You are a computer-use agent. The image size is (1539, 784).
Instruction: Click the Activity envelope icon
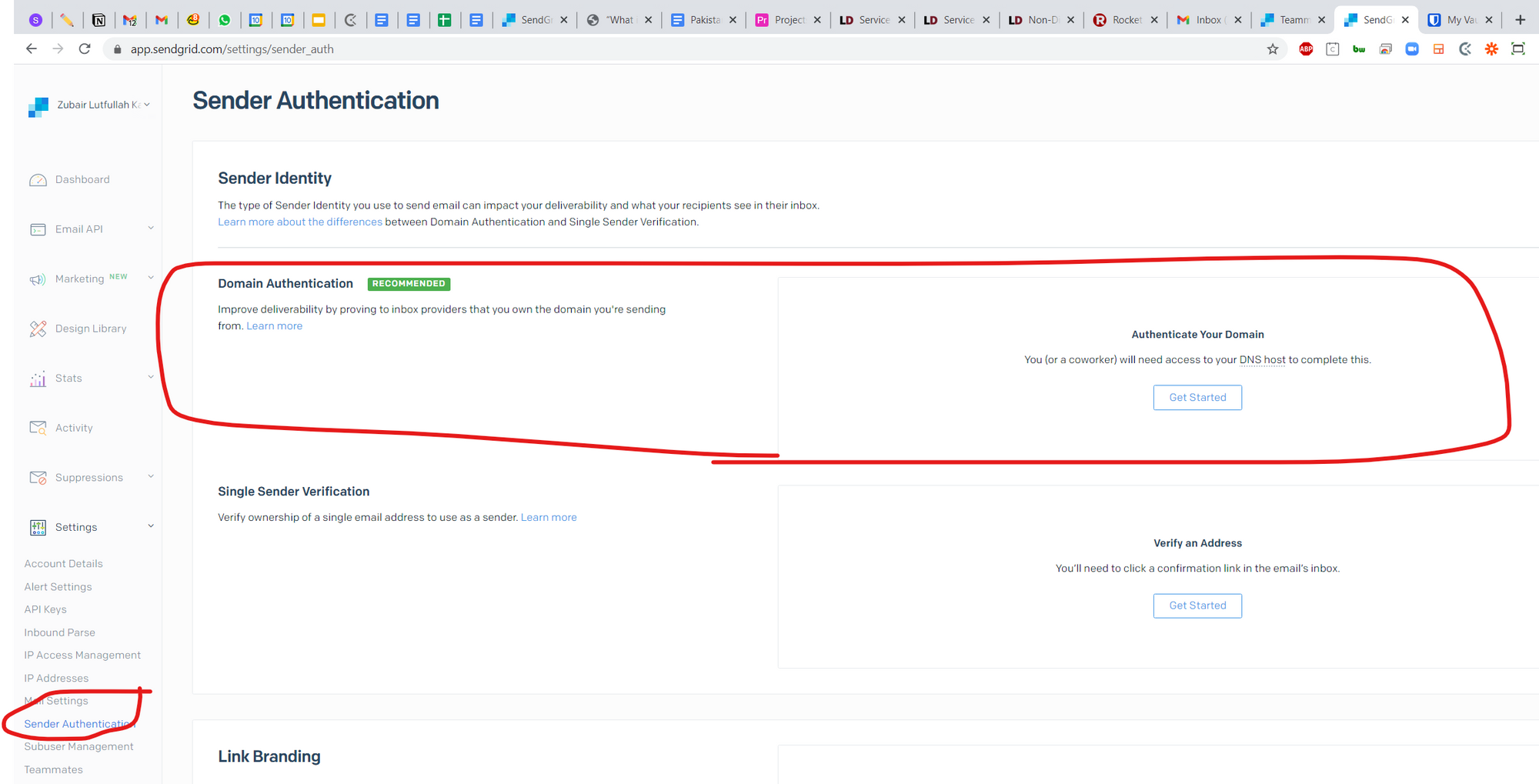pos(38,428)
